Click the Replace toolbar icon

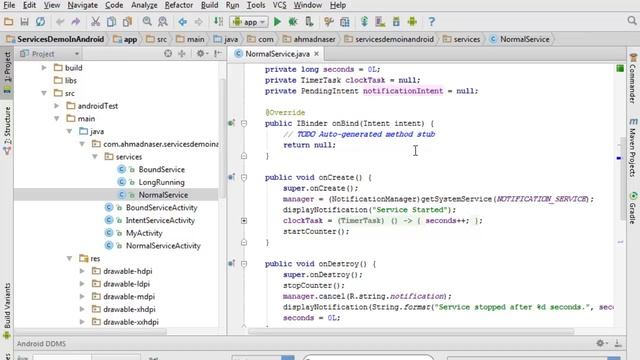click(162, 22)
